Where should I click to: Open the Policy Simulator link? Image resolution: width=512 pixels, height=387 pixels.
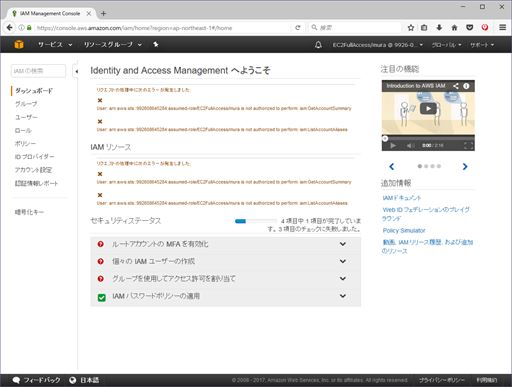(x=404, y=230)
